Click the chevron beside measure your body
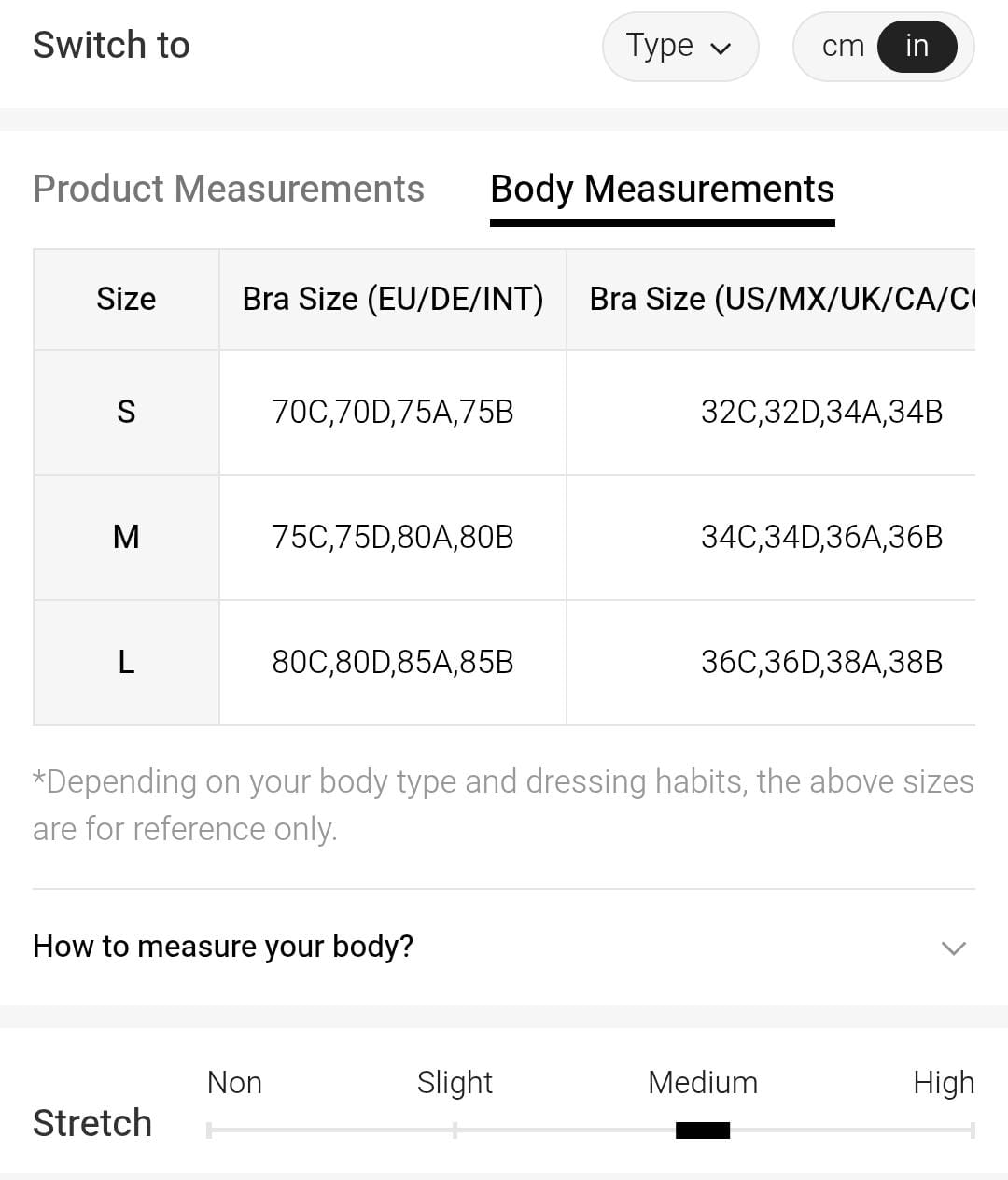Screen dimensions: 1008x1180 click(x=953, y=948)
